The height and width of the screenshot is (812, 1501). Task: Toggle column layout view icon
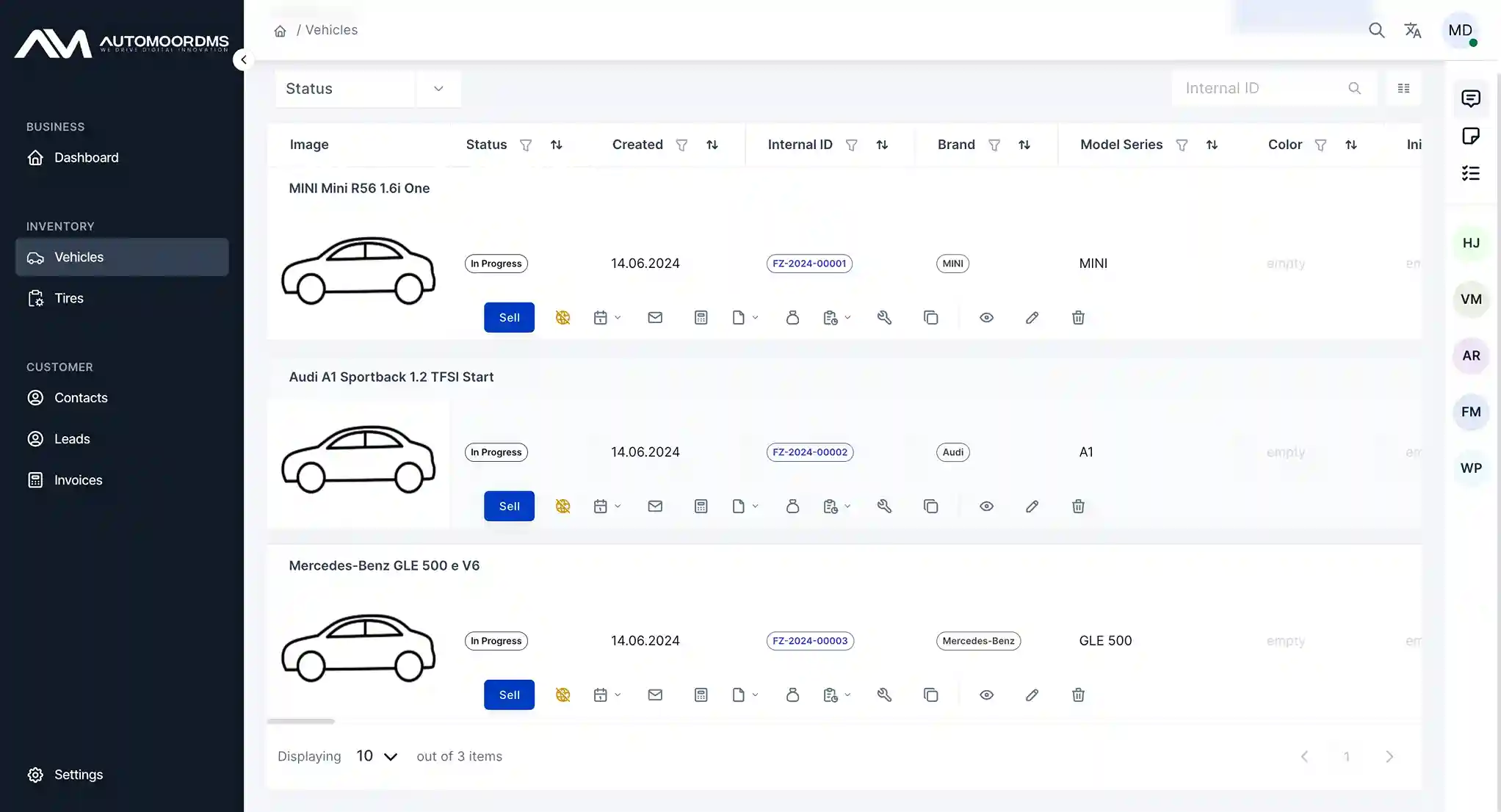pyautogui.click(x=1403, y=88)
